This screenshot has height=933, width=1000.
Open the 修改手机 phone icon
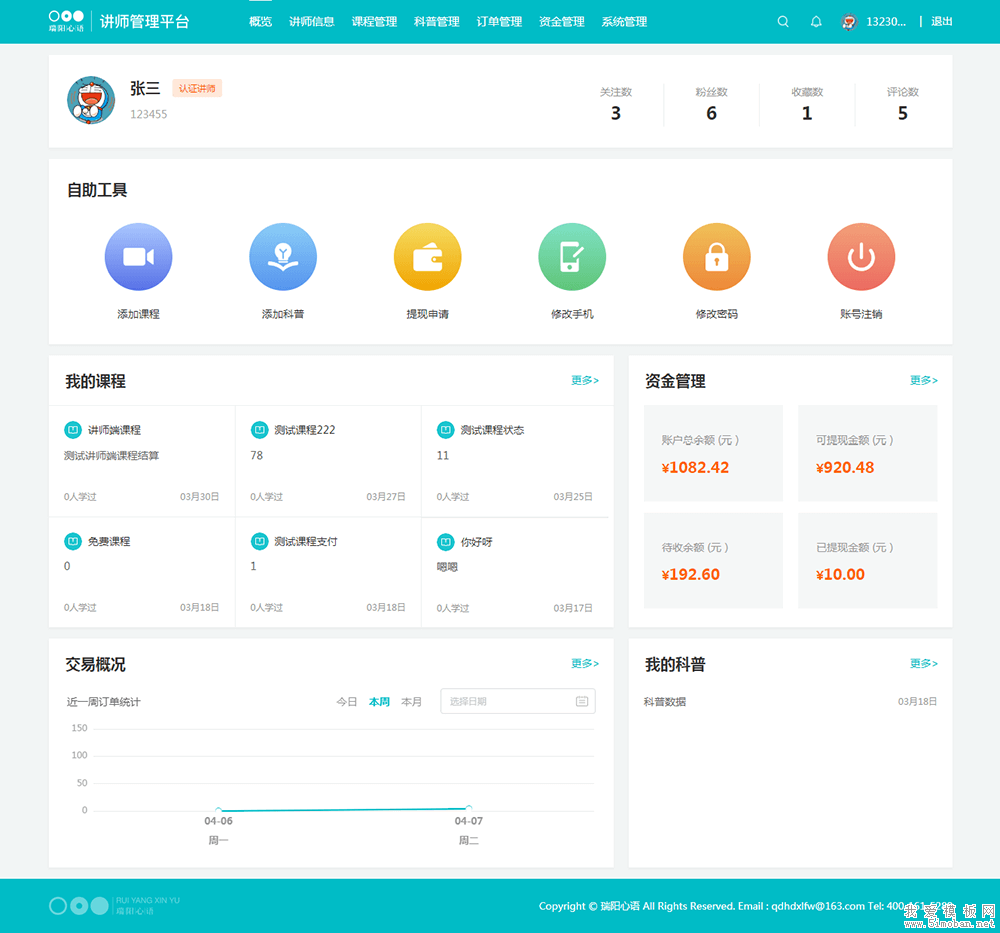coord(572,257)
